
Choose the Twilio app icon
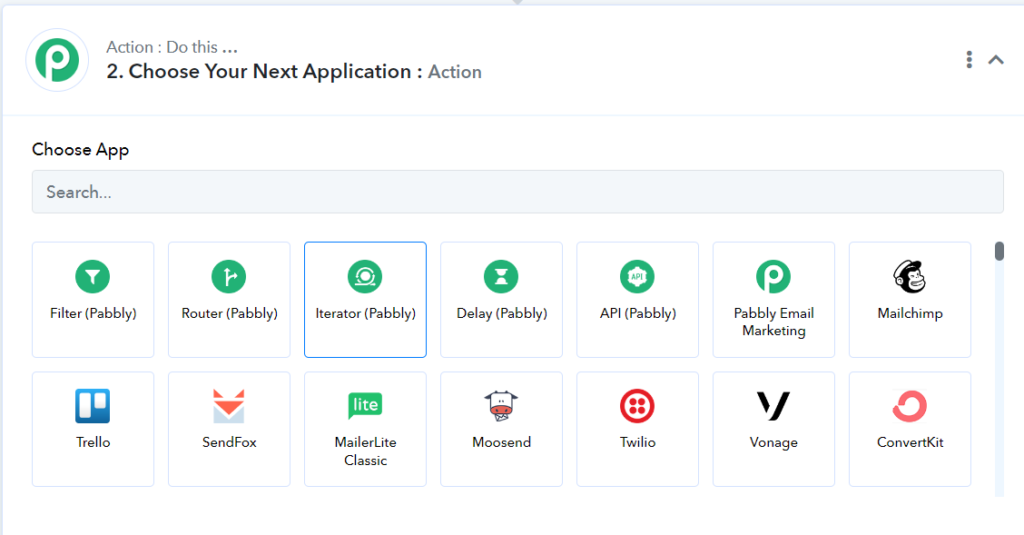click(x=637, y=406)
